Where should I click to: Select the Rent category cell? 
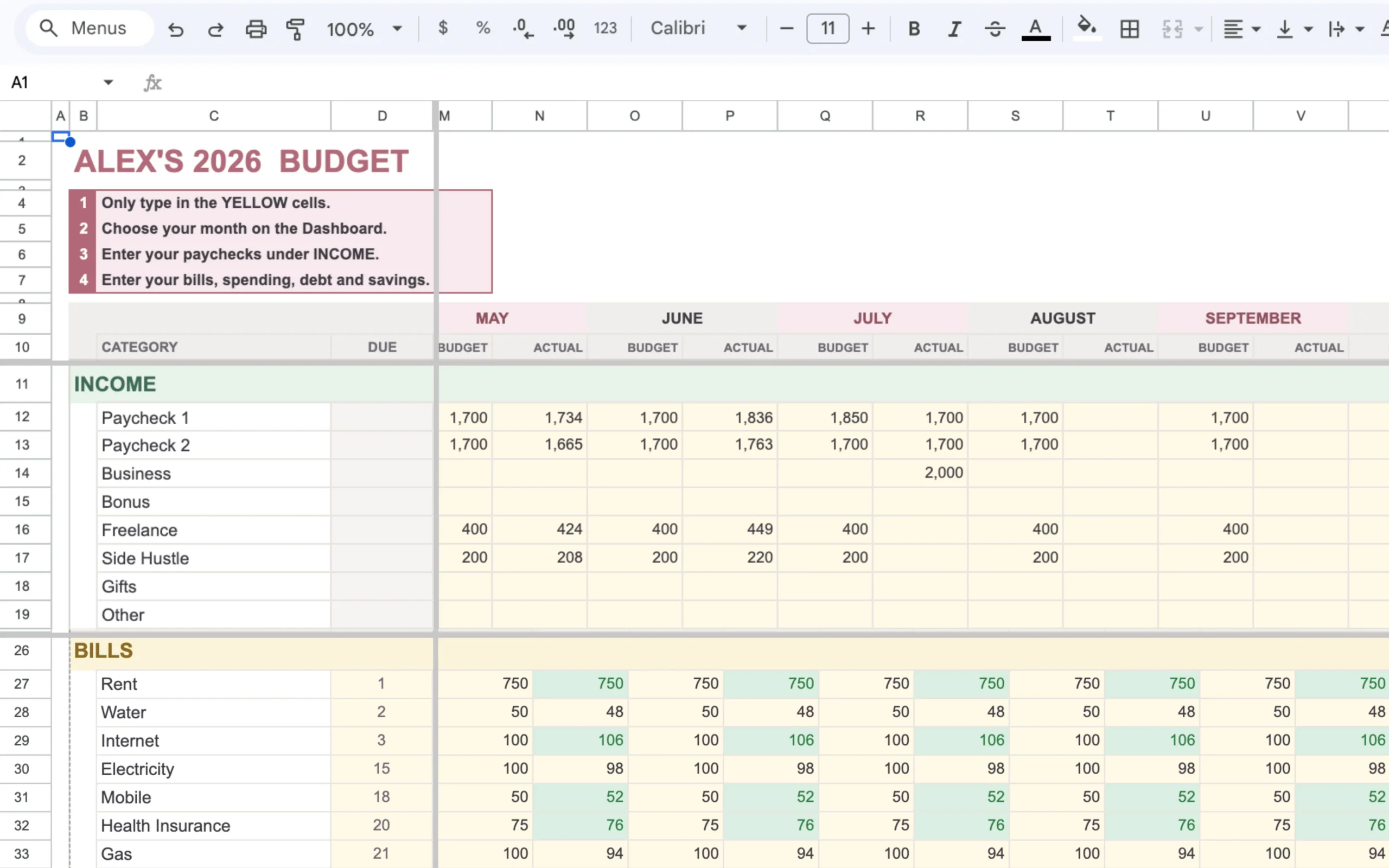[x=214, y=684]
